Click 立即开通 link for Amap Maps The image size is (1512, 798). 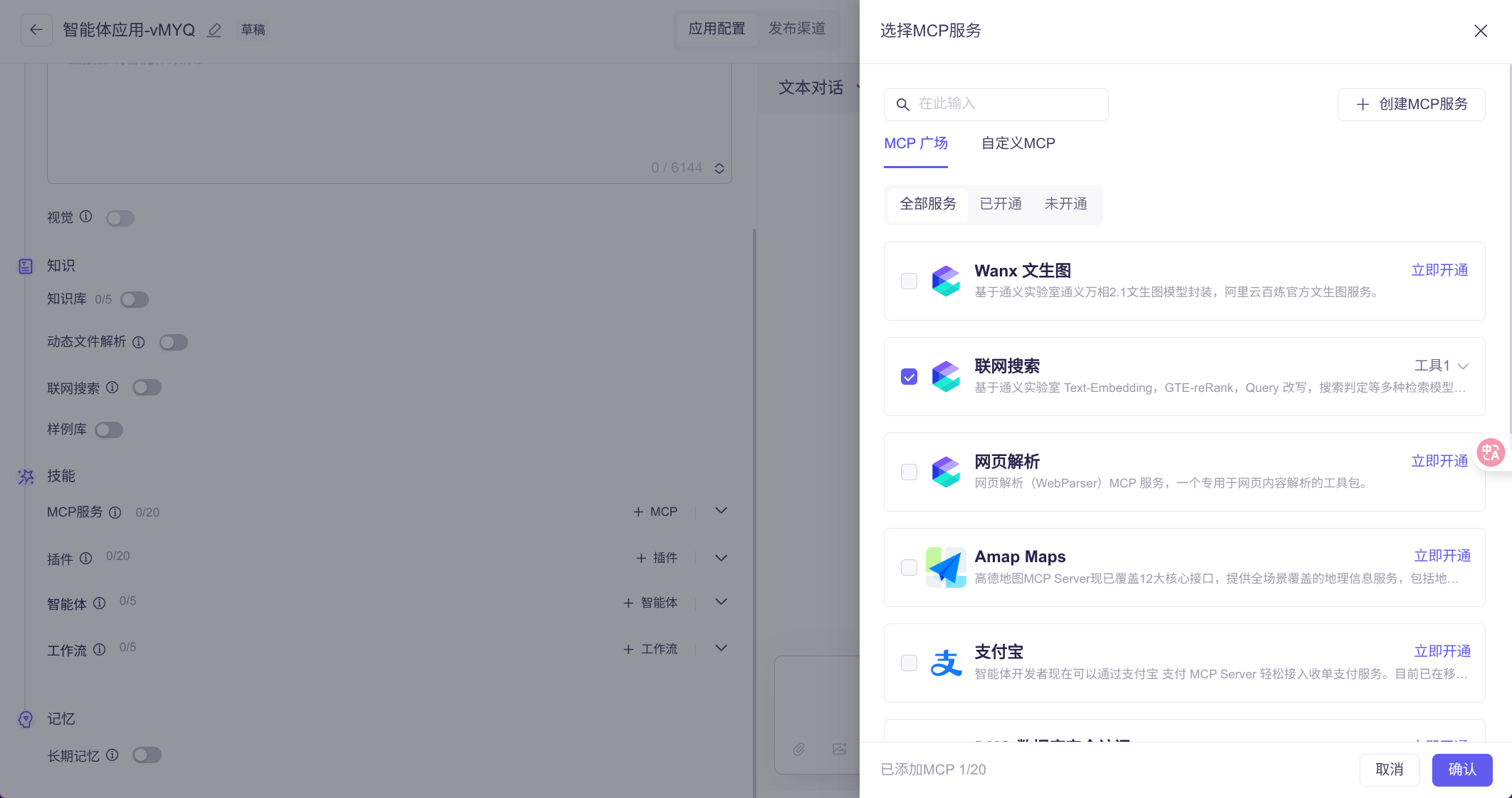(1442, 556)
